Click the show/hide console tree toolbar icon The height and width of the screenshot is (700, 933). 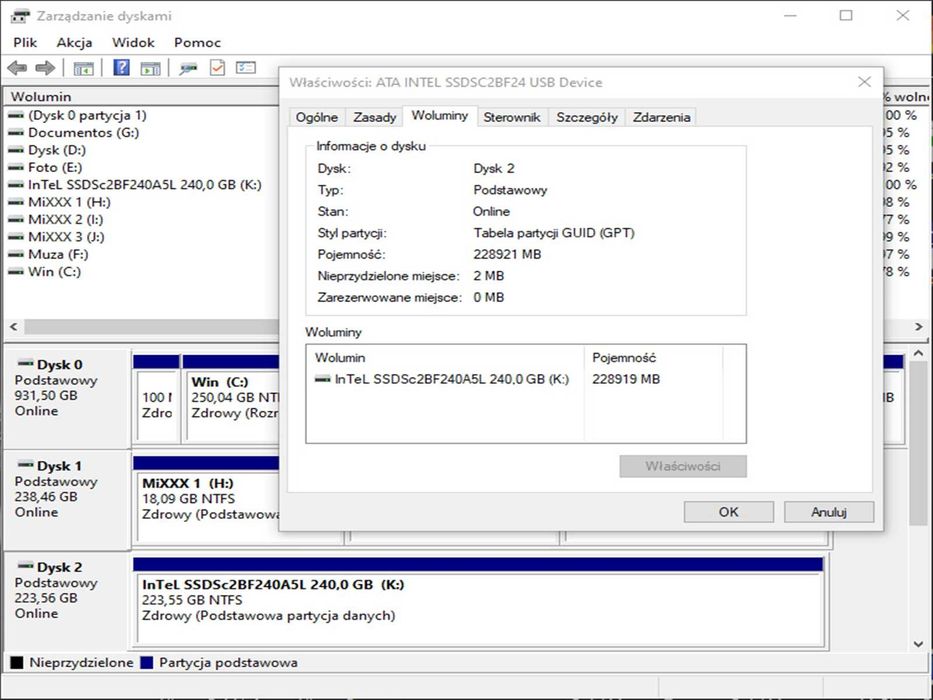click(83, 68)
